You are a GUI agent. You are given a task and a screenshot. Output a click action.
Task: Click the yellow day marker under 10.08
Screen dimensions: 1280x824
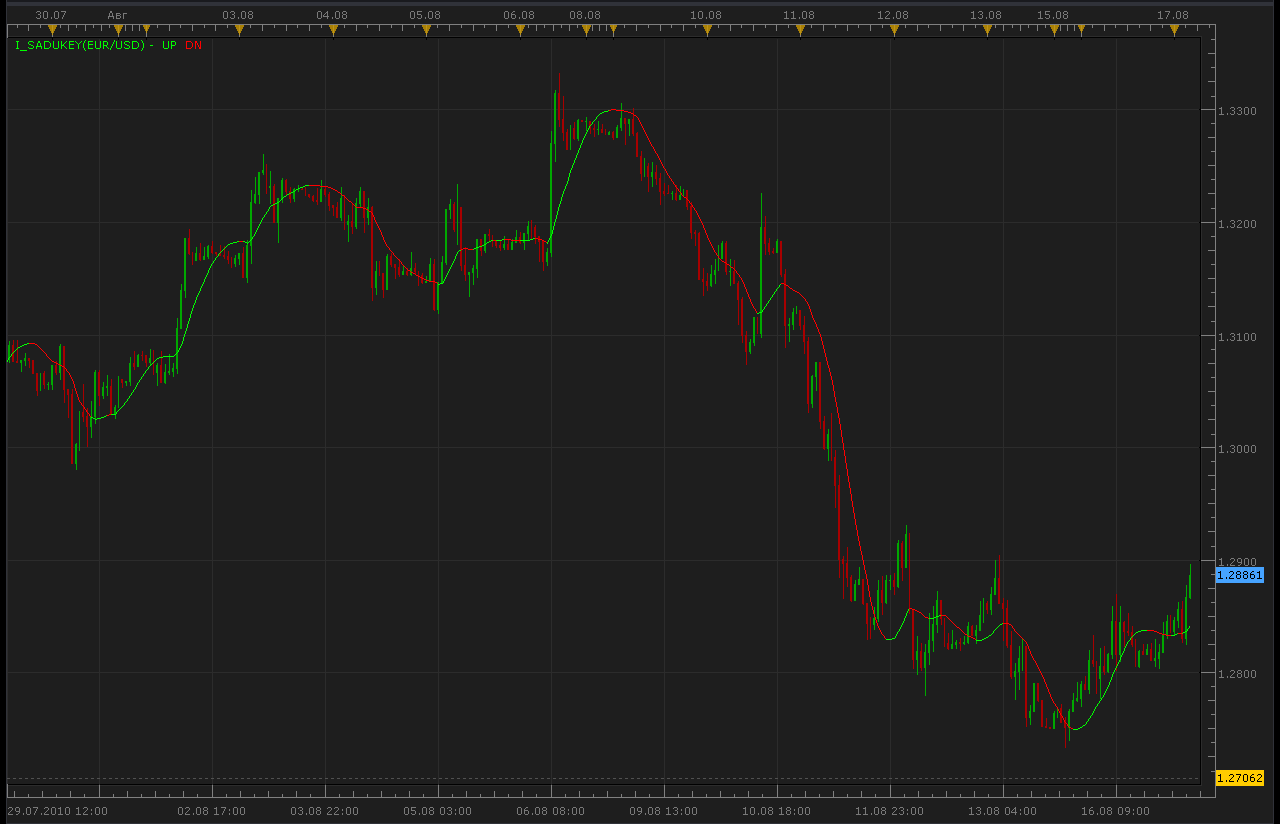[x=707, y=31]
